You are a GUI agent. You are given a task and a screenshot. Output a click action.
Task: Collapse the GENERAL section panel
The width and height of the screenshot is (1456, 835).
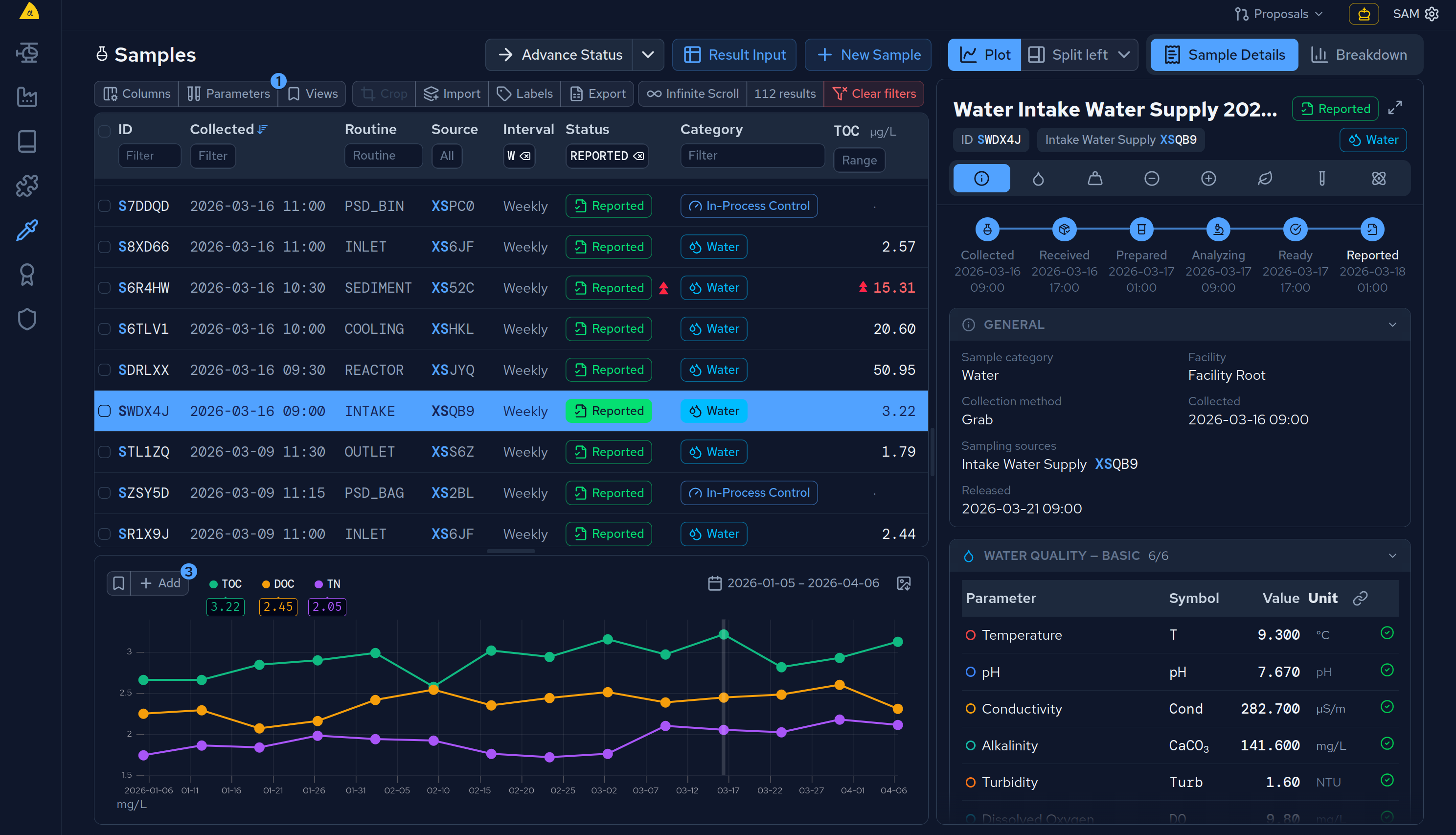point(1392,324)
